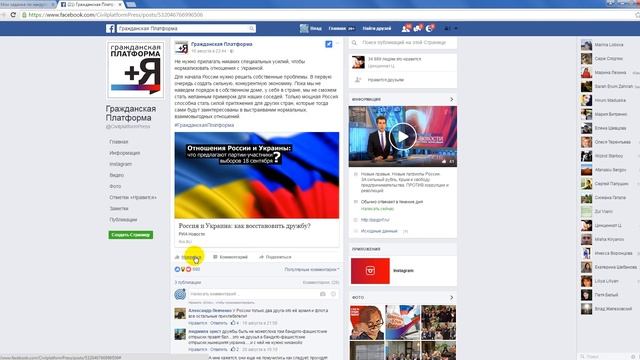Click the post's small author avatar

pyautogui.click(x=181, y=47)
